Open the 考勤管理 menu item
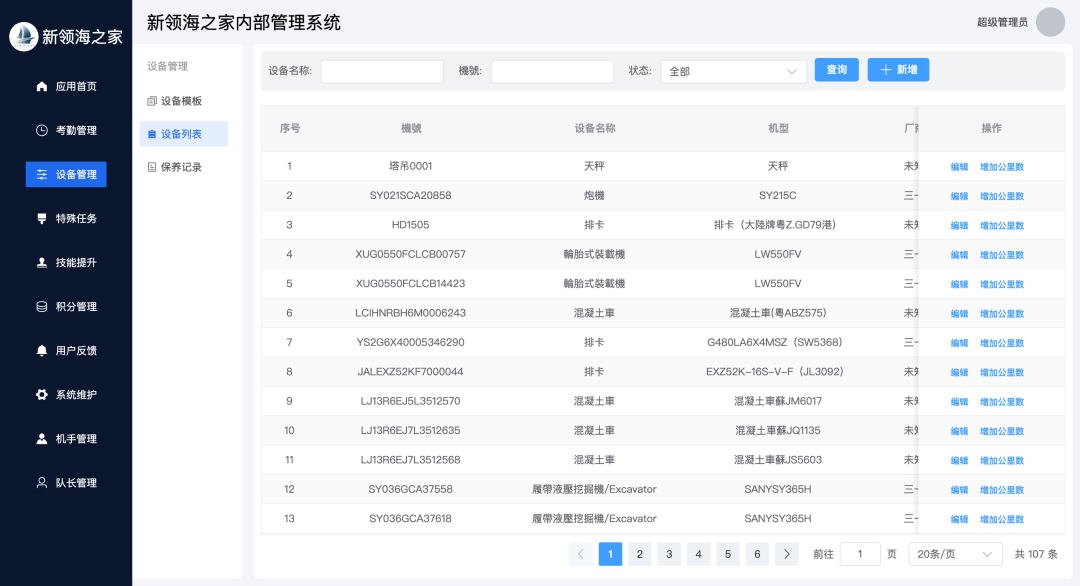Screen dimensions: 1080x586 (66, 130)
